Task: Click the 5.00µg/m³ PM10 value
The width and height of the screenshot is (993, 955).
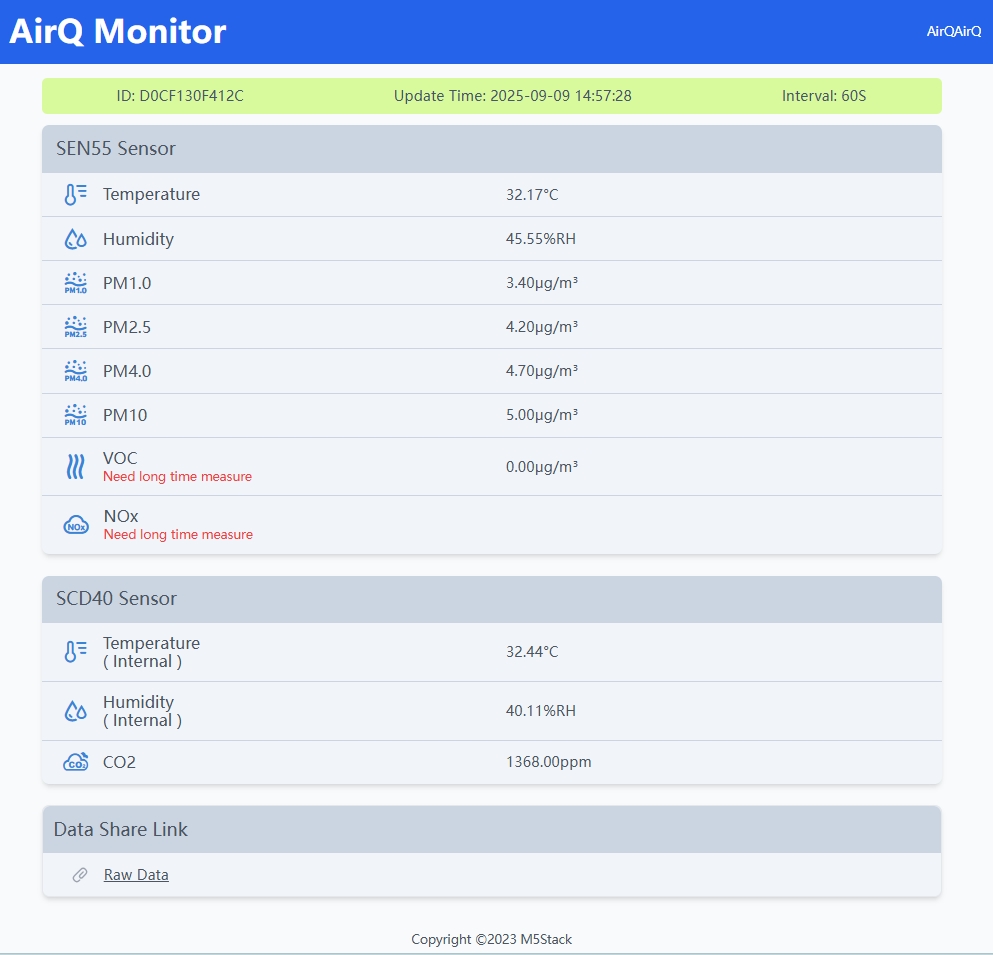Action: click(541, 415)
